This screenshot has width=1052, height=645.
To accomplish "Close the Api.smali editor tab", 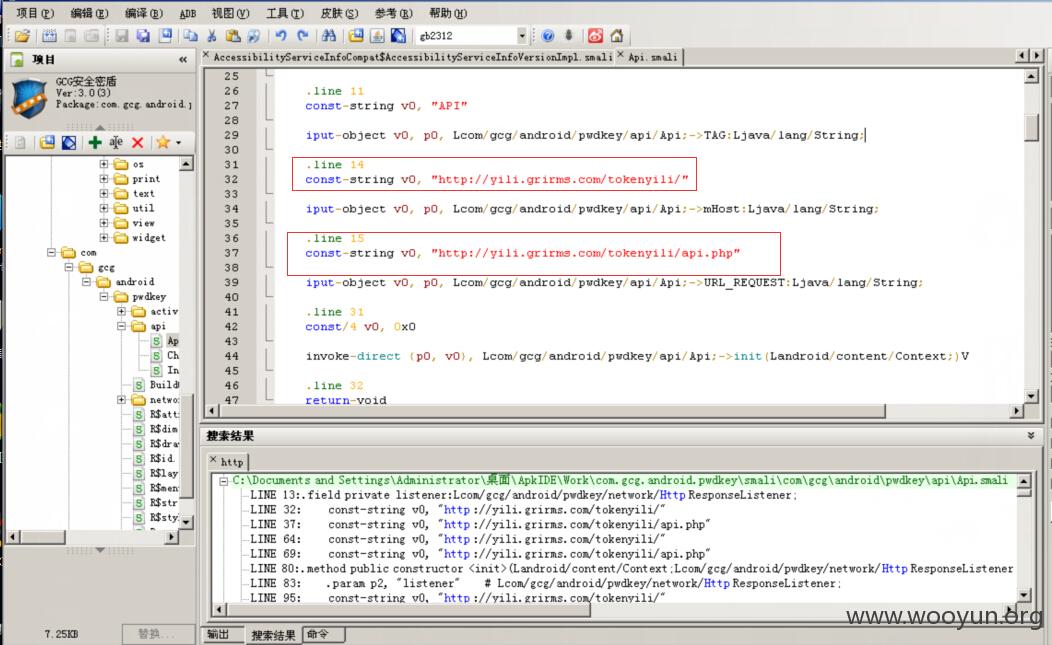I will [621, 55].
